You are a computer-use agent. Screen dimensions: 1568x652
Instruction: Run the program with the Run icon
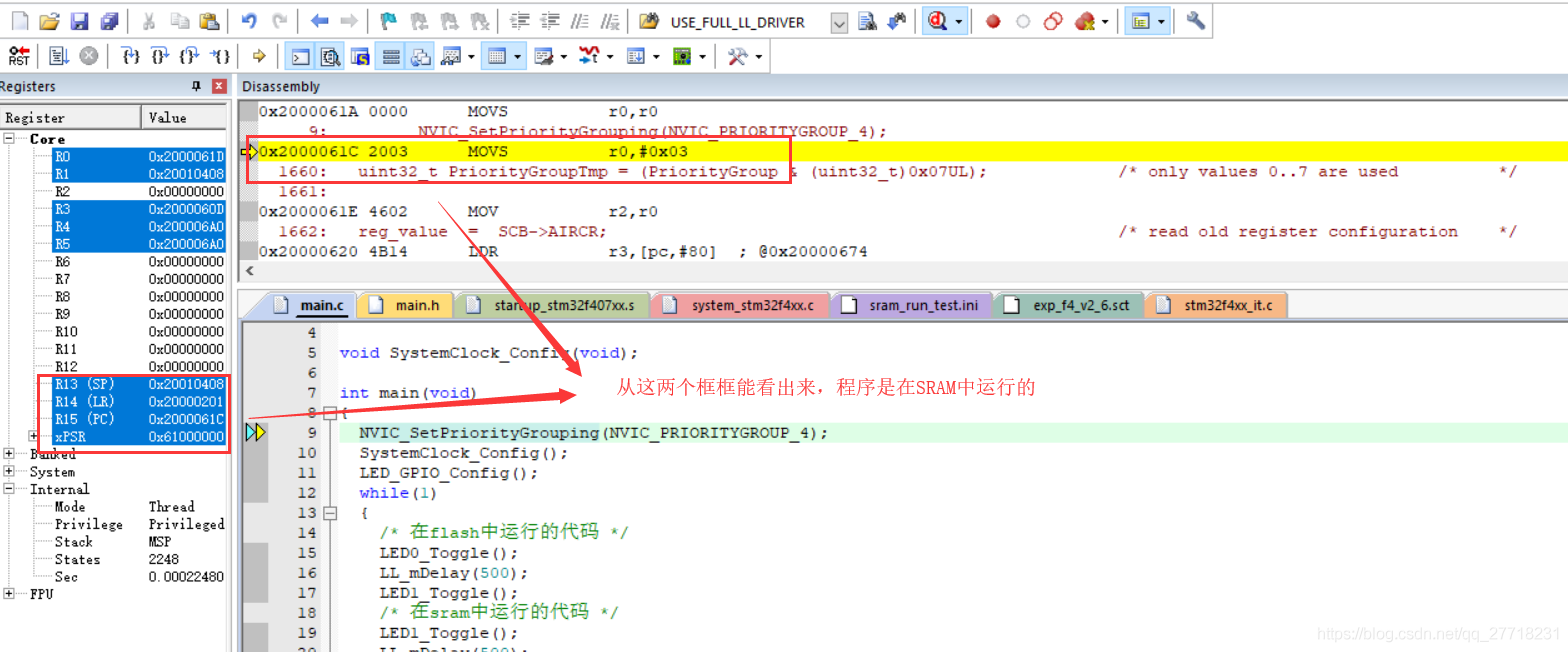59,56
